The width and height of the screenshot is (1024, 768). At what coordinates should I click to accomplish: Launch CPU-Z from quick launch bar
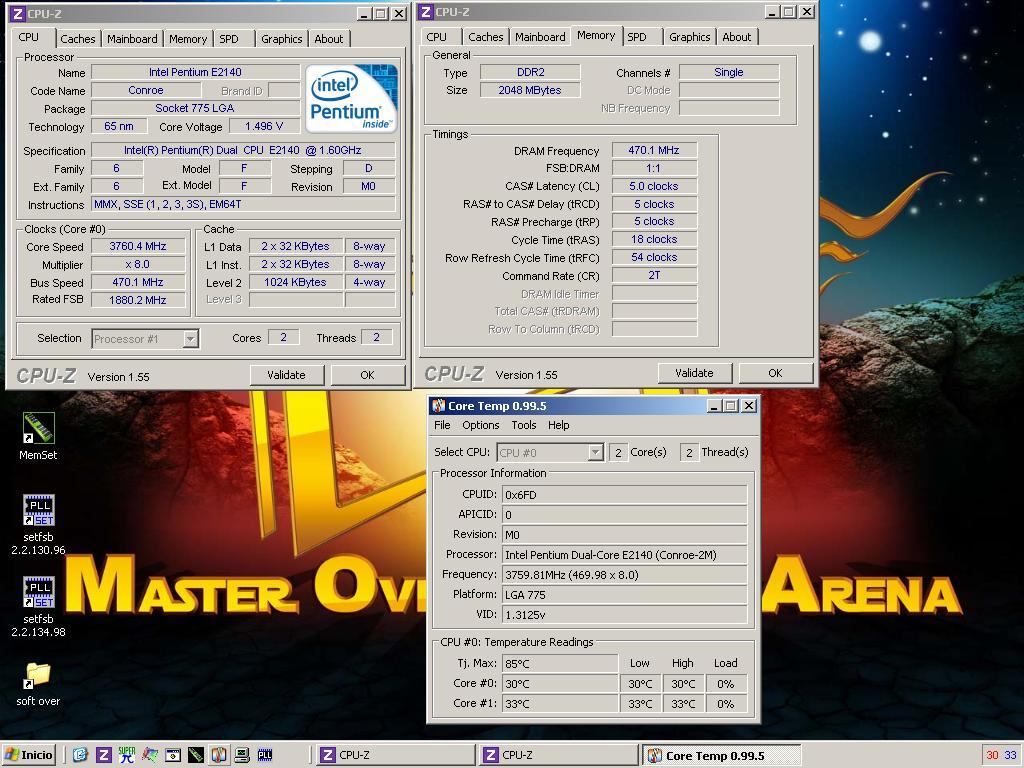click(x=103, y=755)
